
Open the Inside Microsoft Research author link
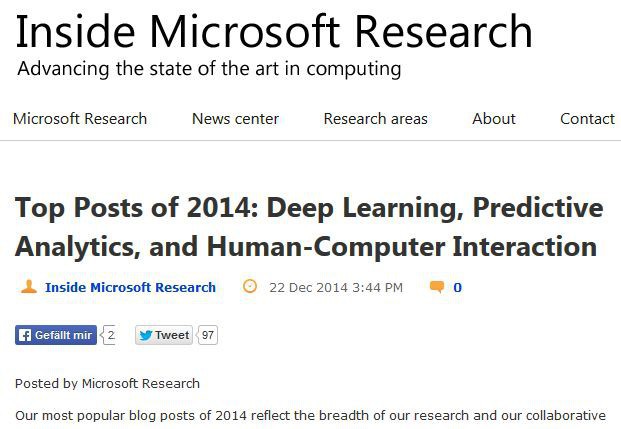click(130, 287)
